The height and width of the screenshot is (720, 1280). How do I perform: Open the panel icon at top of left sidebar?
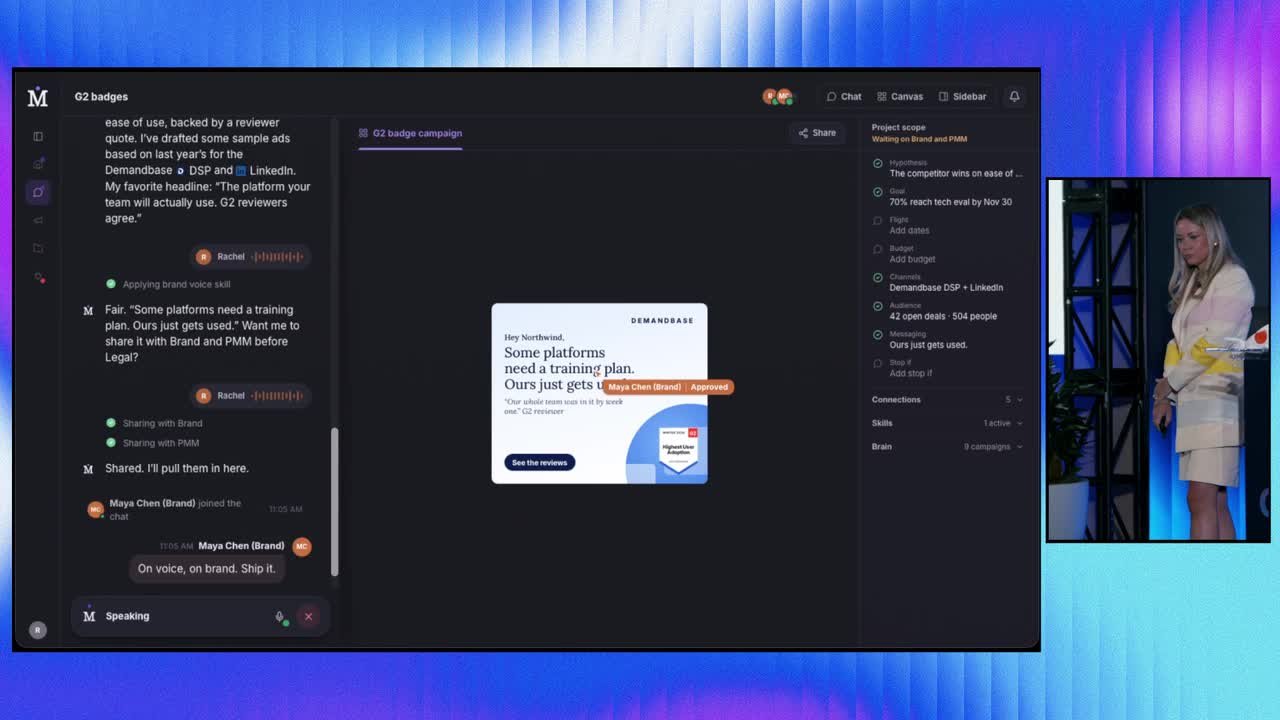point(38,136)
